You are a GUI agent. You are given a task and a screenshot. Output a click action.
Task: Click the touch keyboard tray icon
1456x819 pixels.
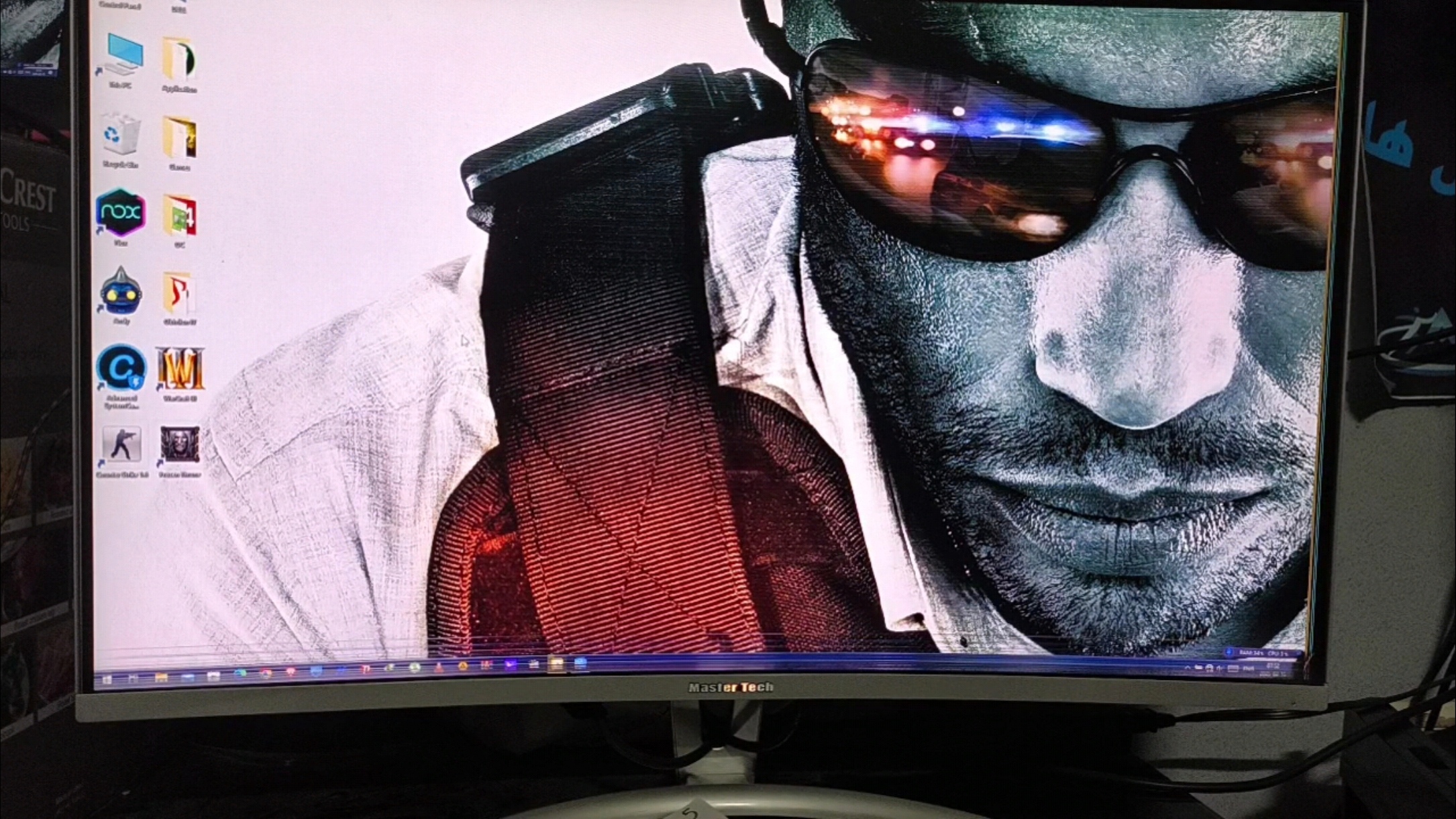[x=1233, y=669]
